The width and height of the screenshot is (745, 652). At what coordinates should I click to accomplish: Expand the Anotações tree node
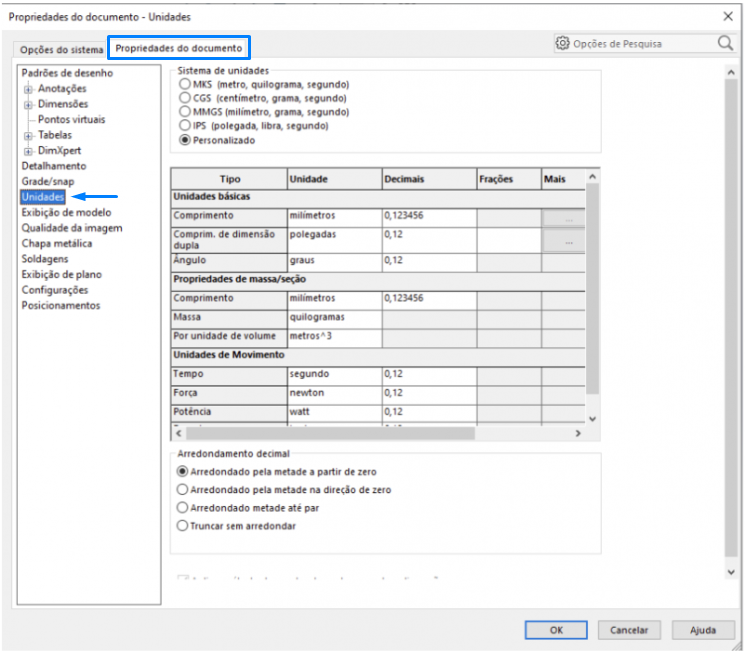pos(29,89)
